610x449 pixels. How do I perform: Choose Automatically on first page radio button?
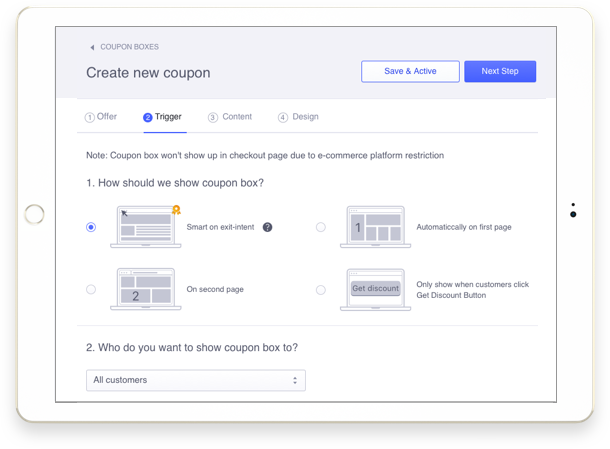click(x=321, y=227)
